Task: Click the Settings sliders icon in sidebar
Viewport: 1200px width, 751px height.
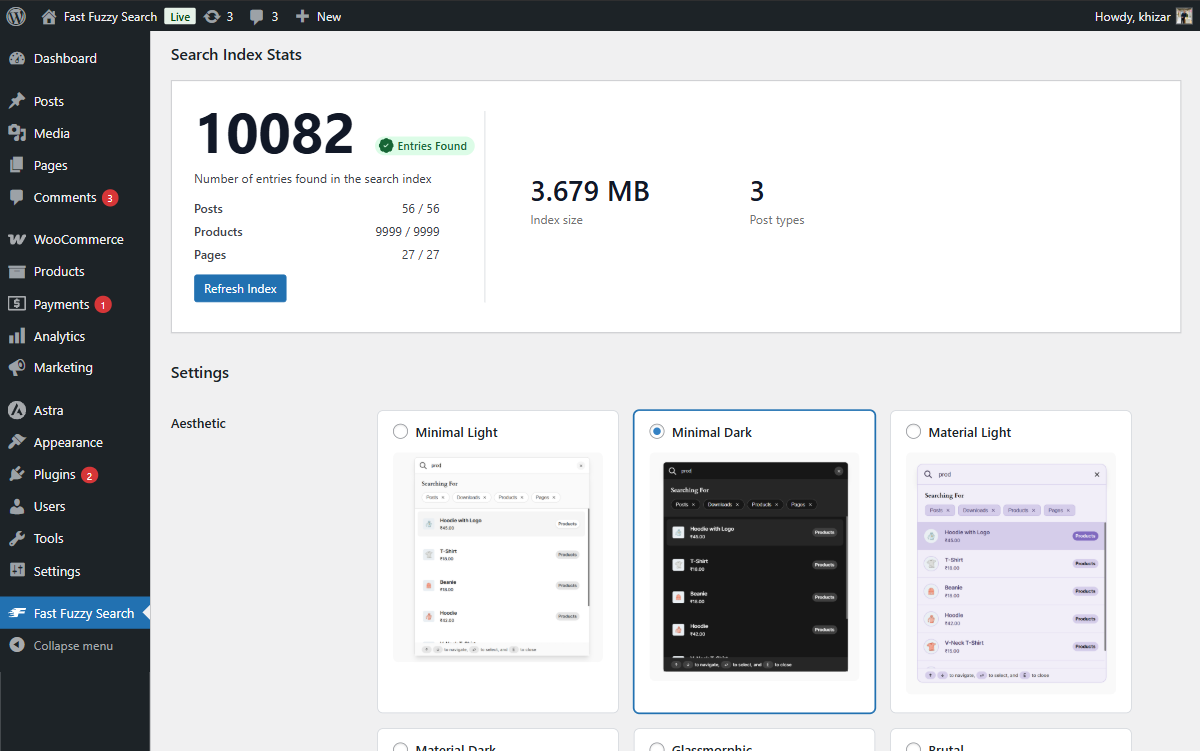Action: tap(17, 571)
